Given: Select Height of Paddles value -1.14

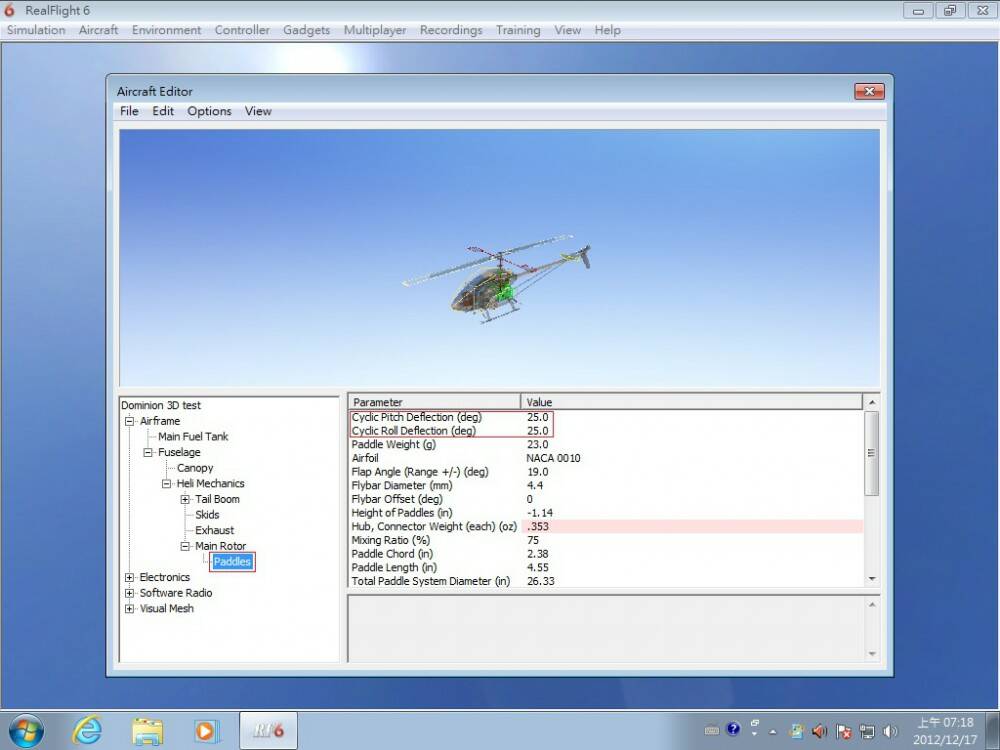Looking at the screenshot, I should click(540, 513).
